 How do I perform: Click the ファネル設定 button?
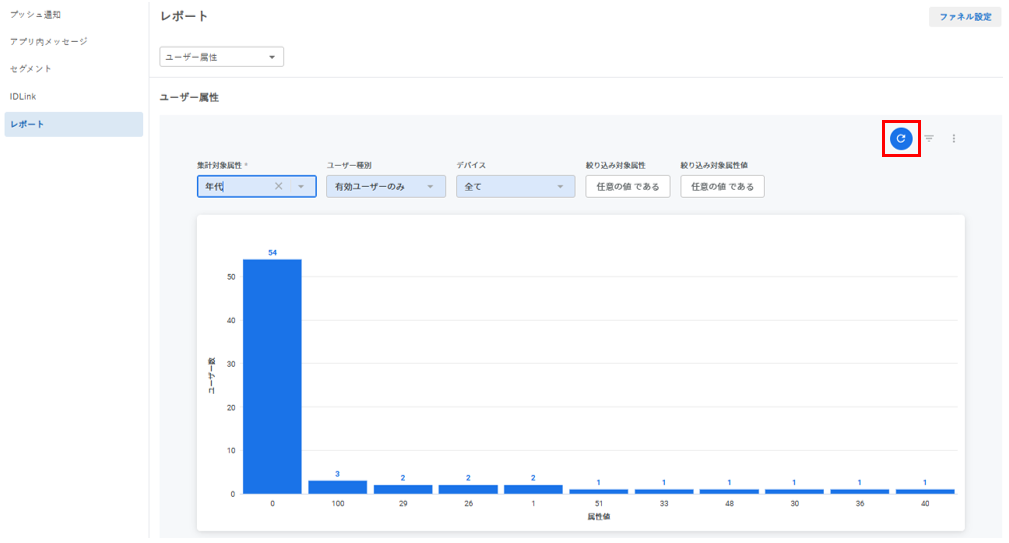click(x=965, y=17)
